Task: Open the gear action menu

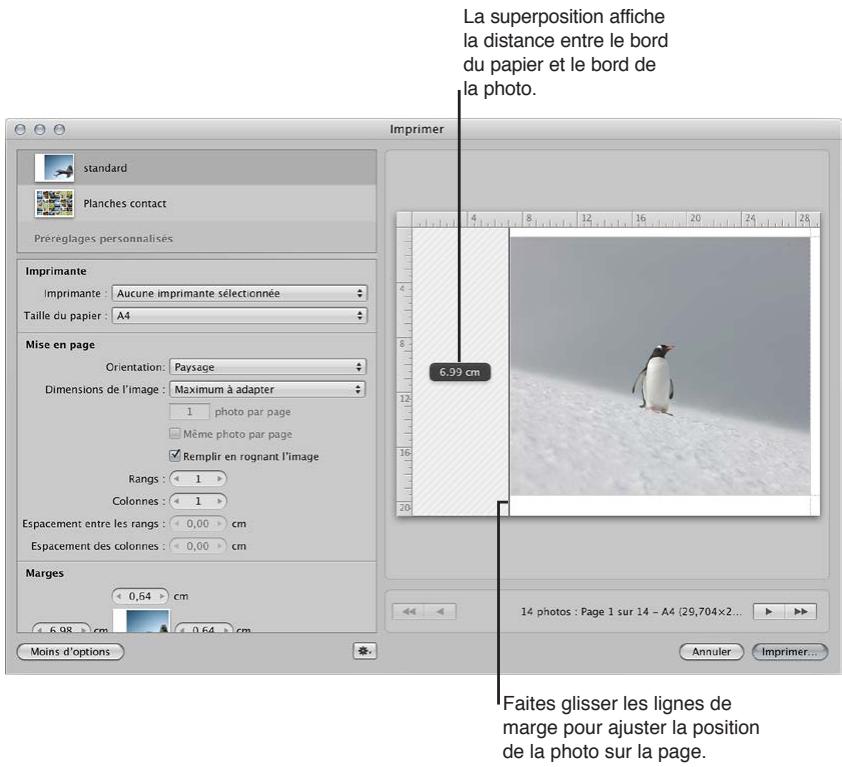Action: pyautogui.click(x=365, y=651)
